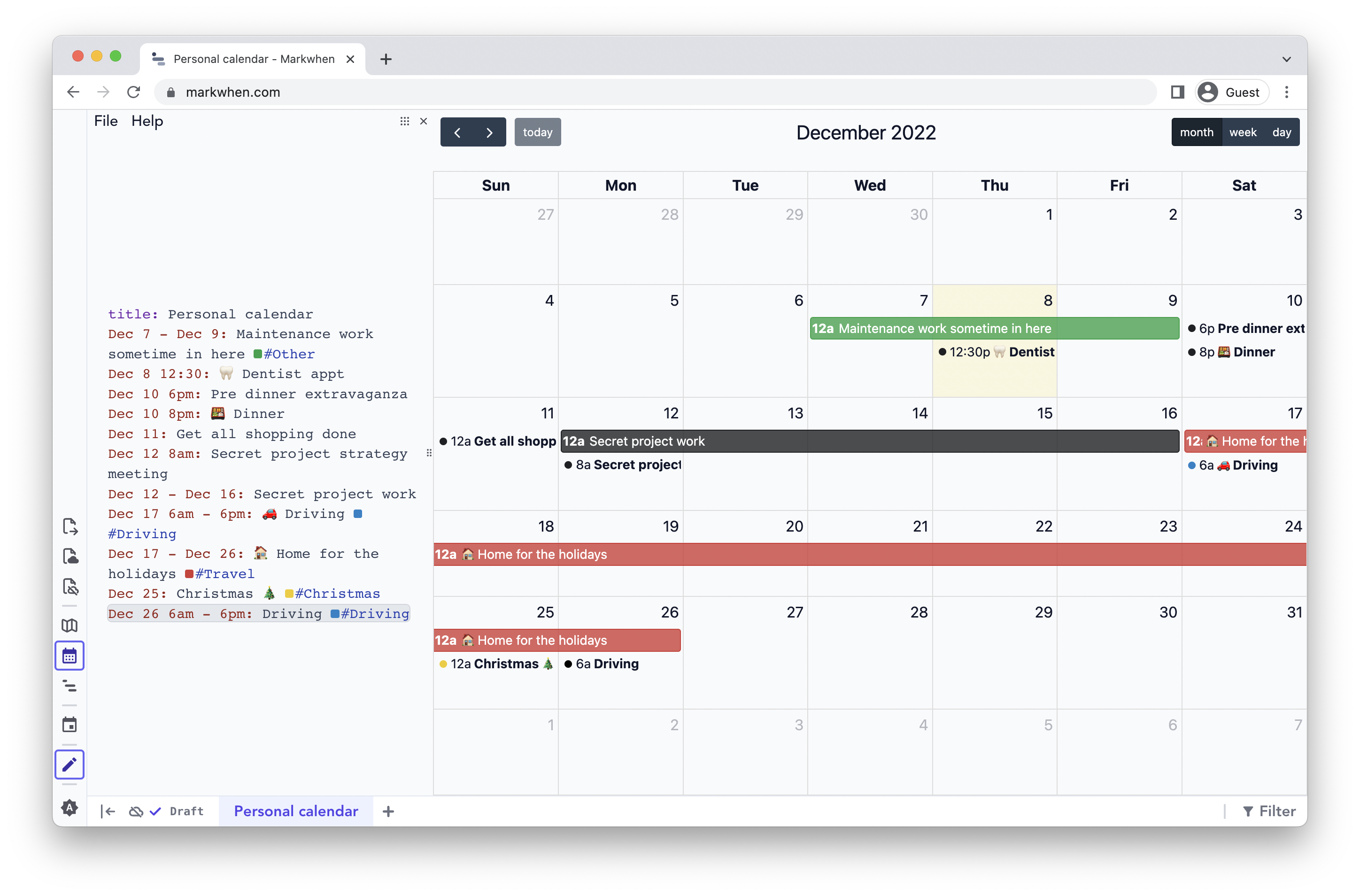Open the File menu
The image size is (1360, 896).
tap(106, 121)
